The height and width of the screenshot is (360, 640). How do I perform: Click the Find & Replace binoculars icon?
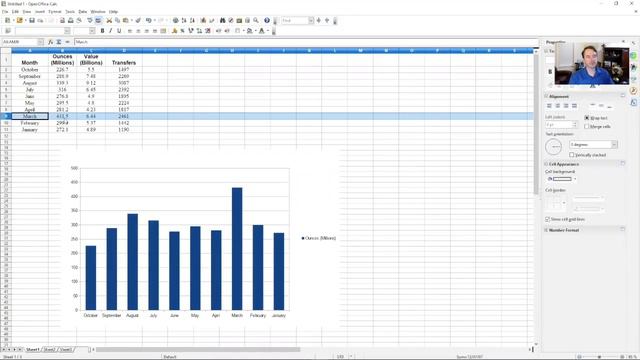(222, 20)
